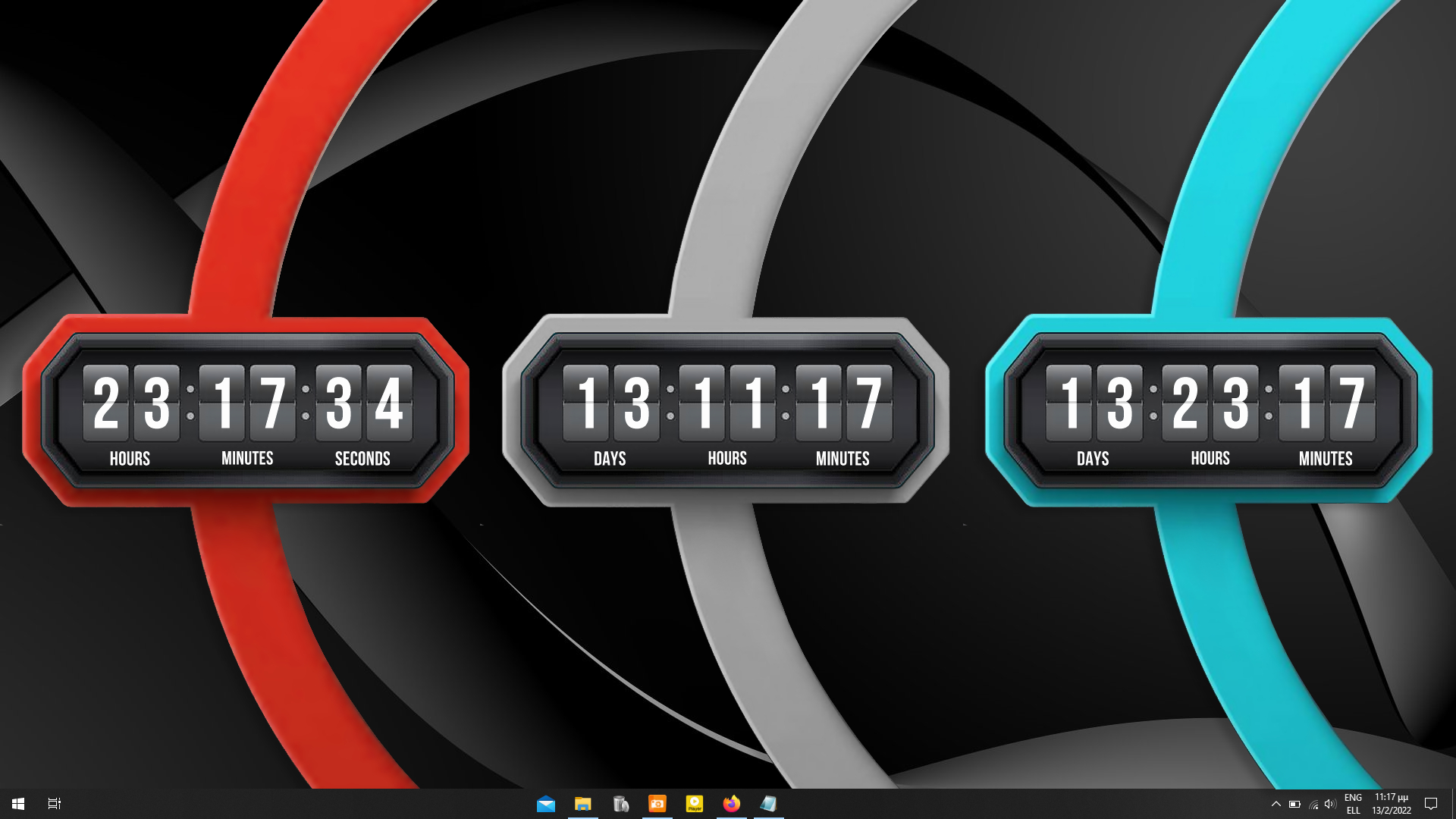Launch the yellow Player app
The width and height of the screenshot is (1456, 819).
694,804
